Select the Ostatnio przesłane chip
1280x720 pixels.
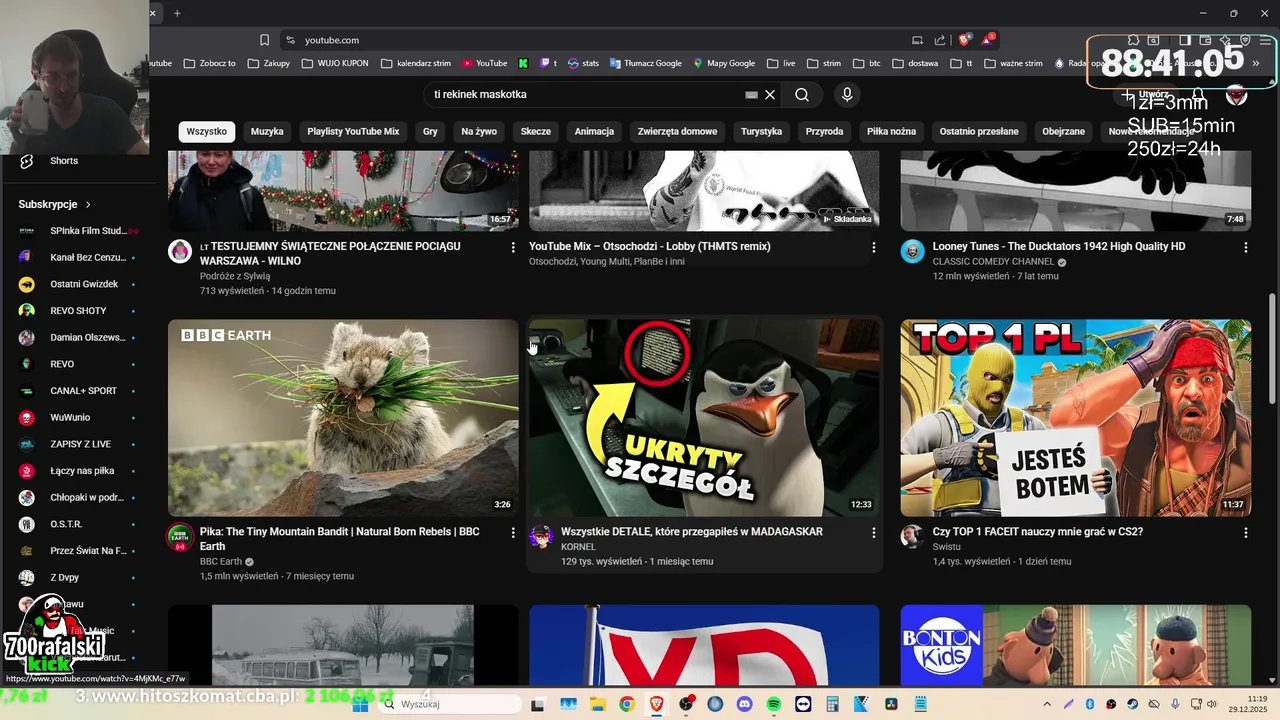(x=979, y=131)
